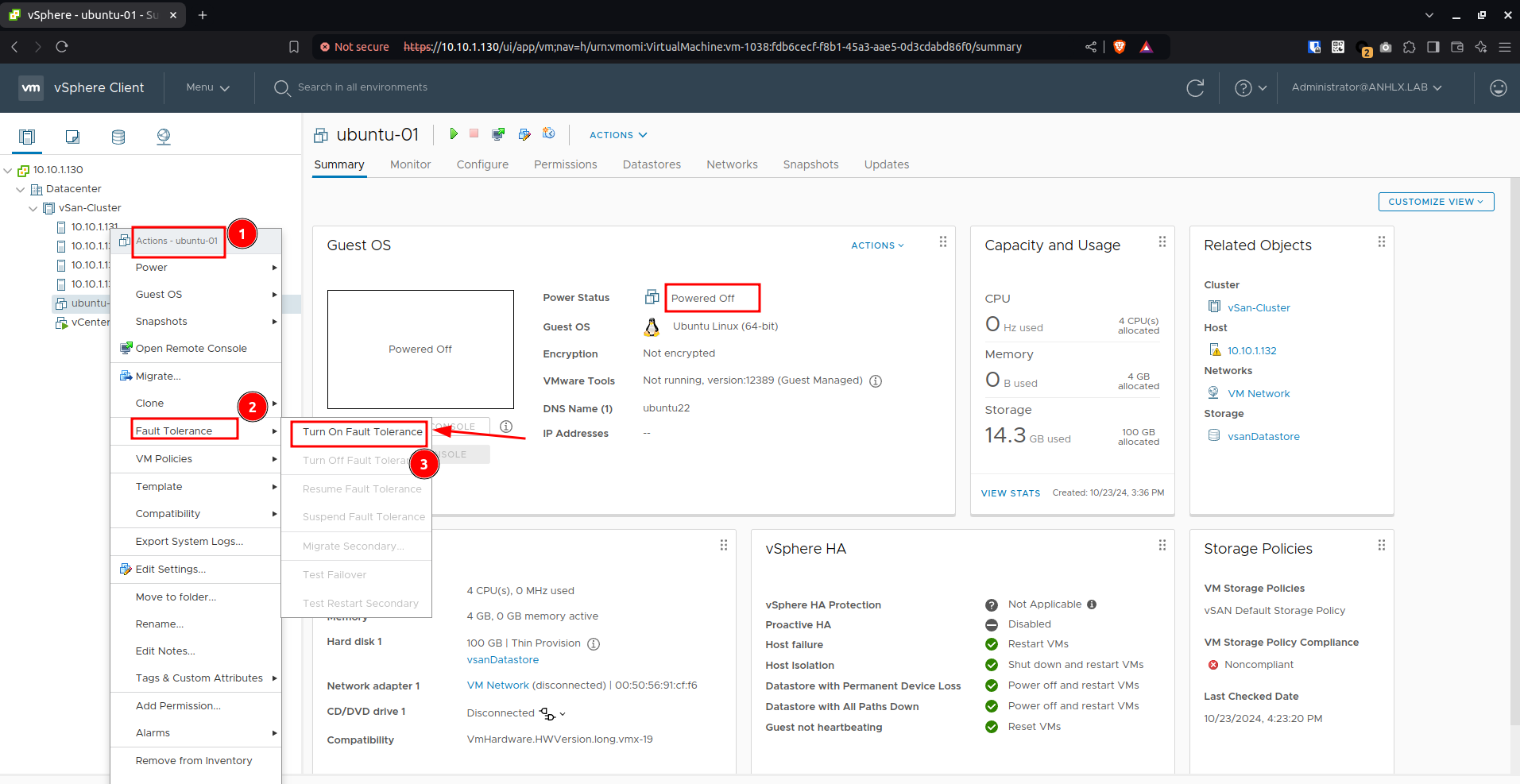Open the feedback smiley face icon
Screen dimensions: 1520x784
click(1499, 88)
